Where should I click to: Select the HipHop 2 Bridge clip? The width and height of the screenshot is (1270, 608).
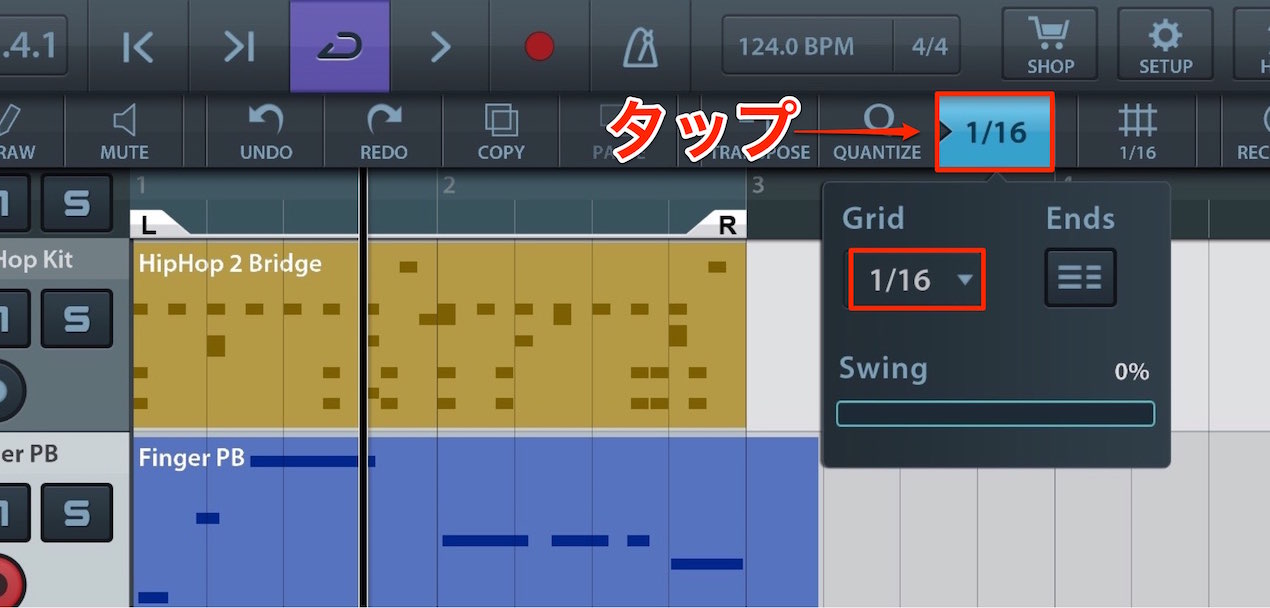[x=439, y=334]
